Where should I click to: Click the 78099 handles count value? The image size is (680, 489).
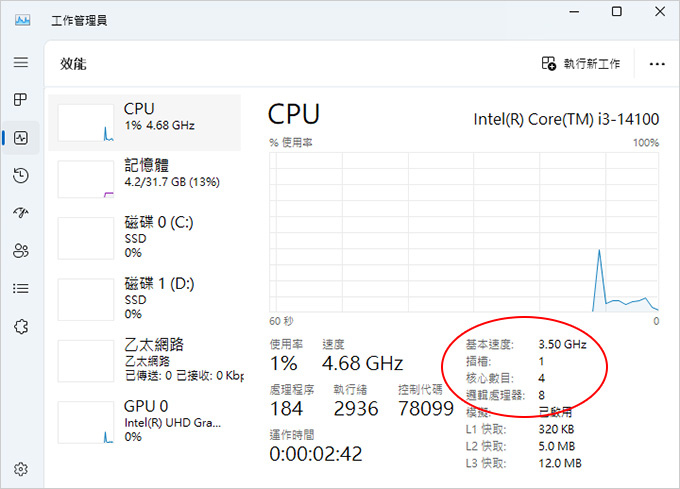point(426,409)
